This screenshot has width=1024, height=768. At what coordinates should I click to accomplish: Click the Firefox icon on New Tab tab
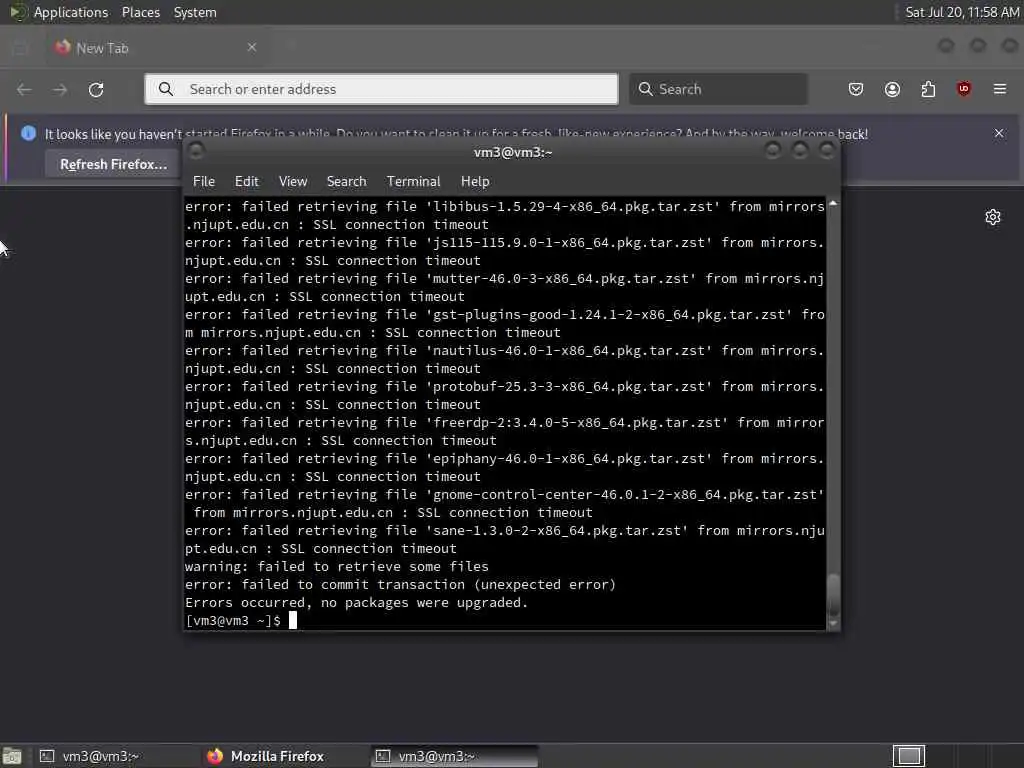(63, 47)
